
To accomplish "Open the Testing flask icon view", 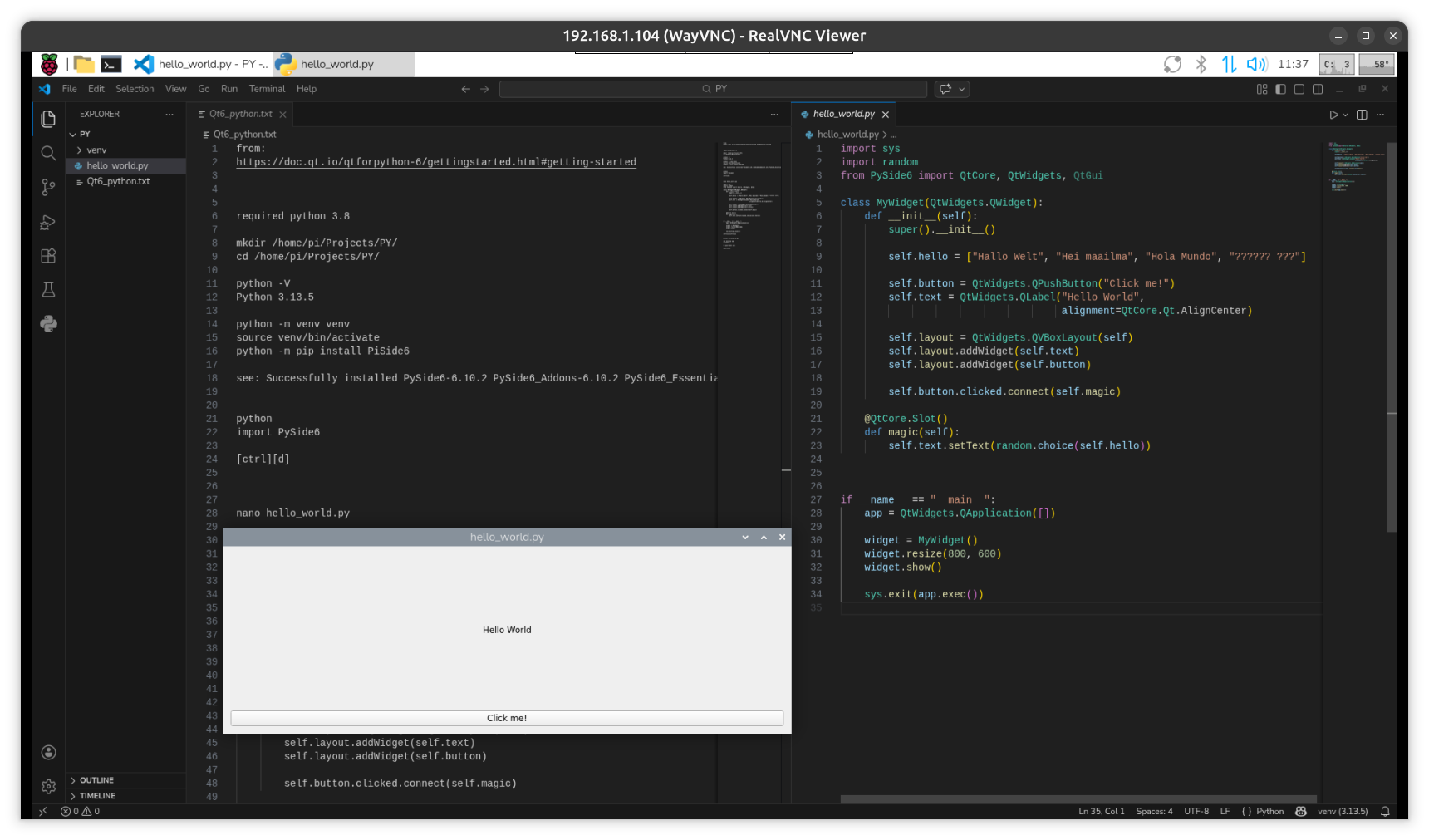I will [x=48, y=290].
